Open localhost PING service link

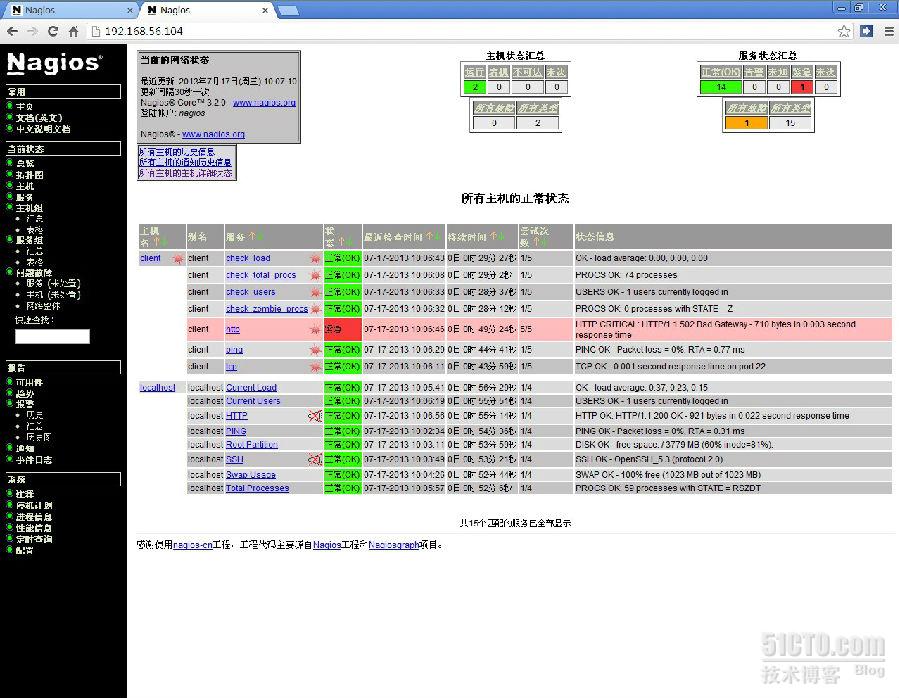coord(236,431)
